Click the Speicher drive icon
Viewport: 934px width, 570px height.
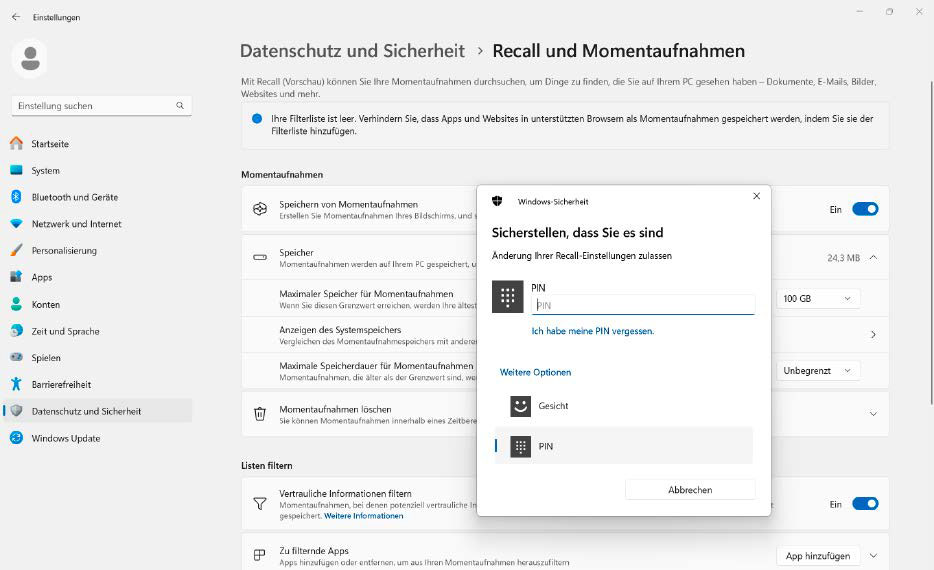(x=260, y=257)
